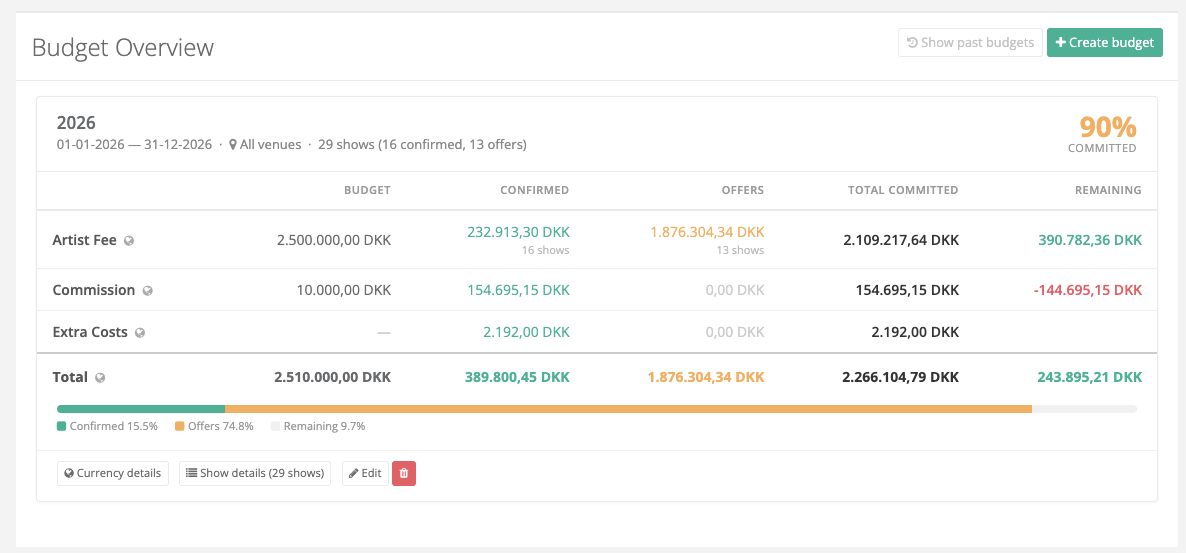
Task: Click the location pin before All venues
Action: (x=233, y=145)
